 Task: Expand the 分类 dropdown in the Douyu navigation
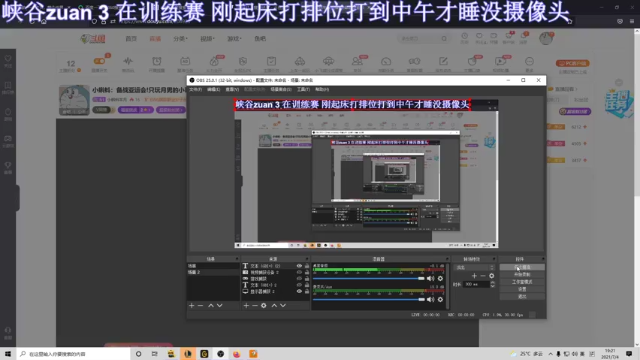coord(180,39)
